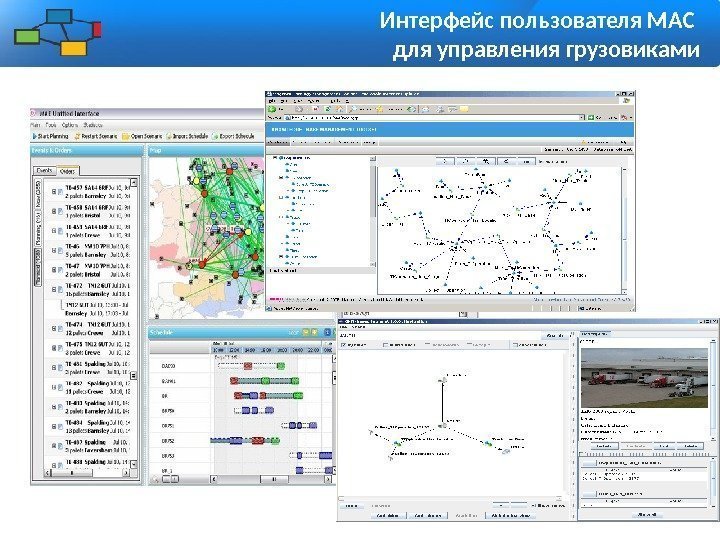Click the document icon of order TE-458
Viewport: 720px width, 540px height.
(x=60, y=211)
